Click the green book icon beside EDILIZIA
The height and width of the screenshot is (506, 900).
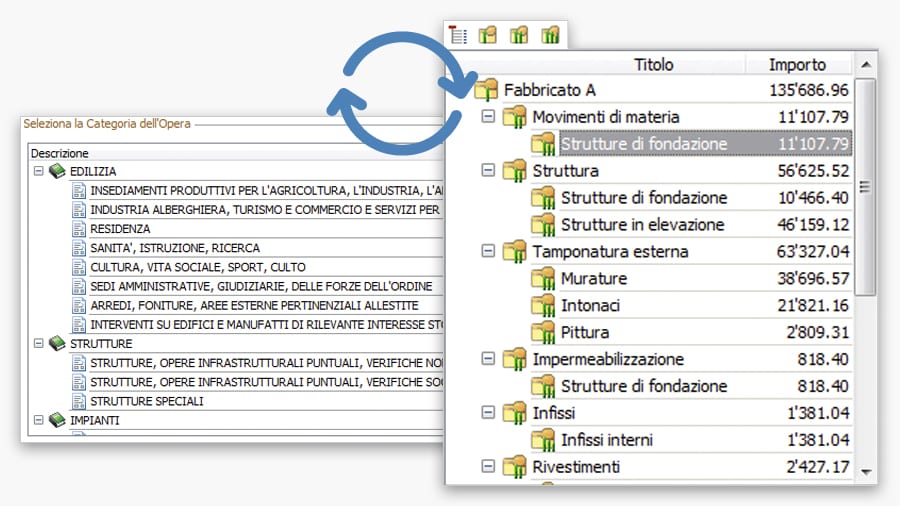point(57,172)
